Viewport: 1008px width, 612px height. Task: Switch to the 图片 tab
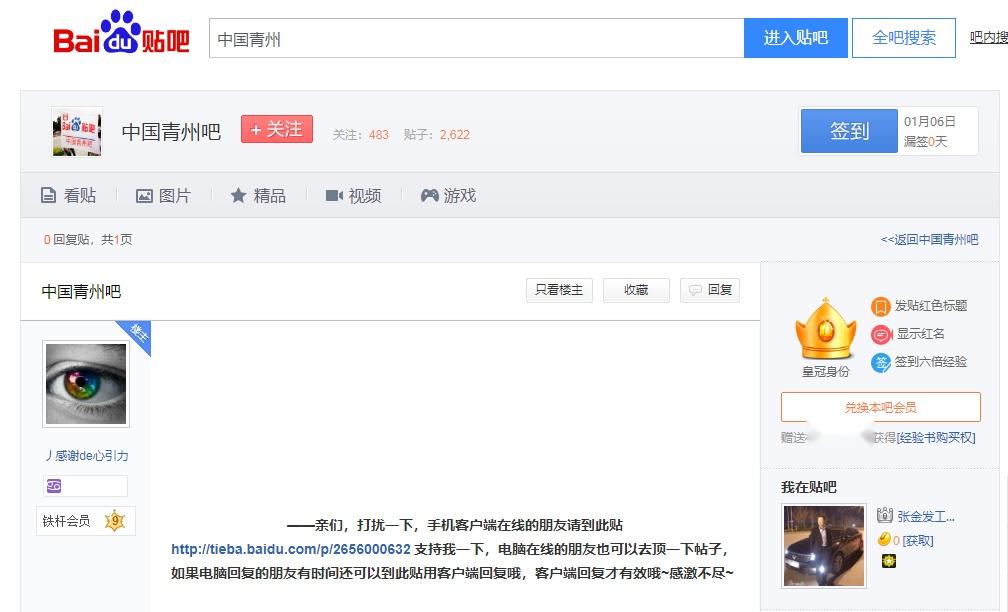163,196
